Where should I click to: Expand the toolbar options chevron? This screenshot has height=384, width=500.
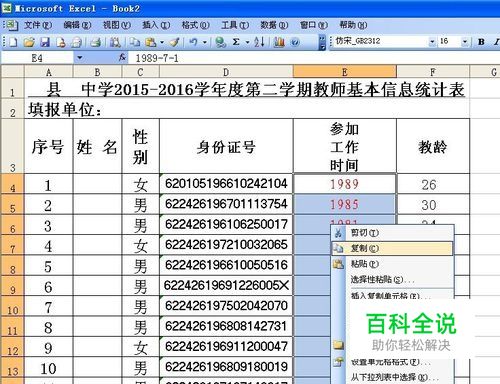[322, 42]
